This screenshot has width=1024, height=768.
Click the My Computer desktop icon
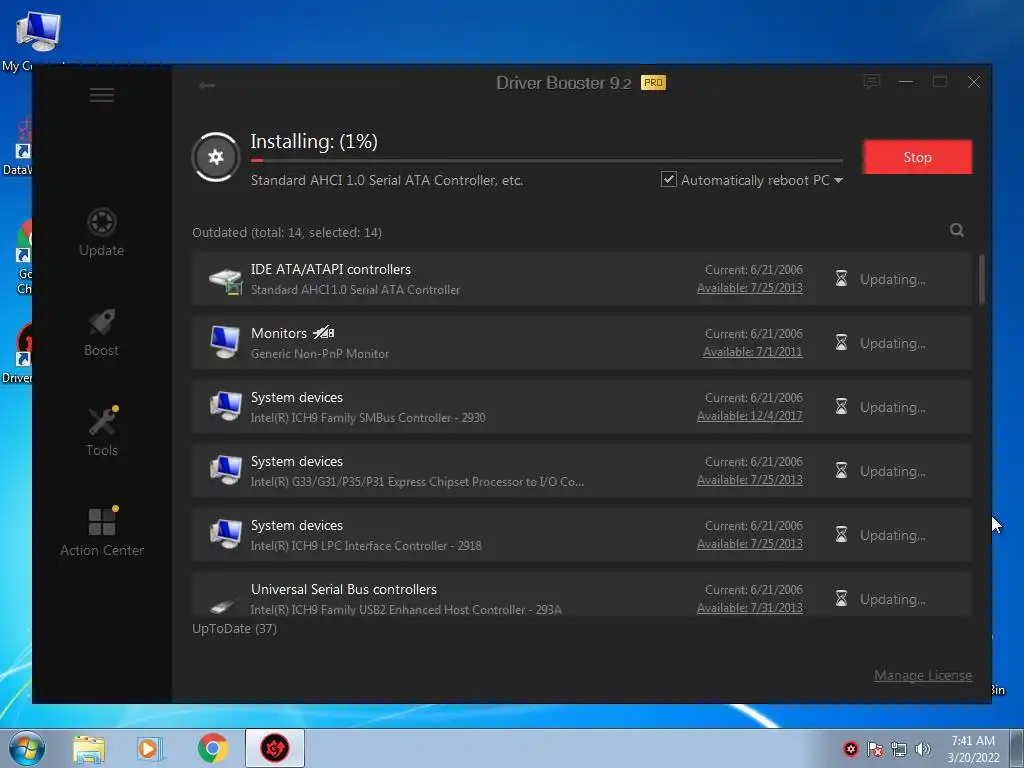click(x=37, y=39)
